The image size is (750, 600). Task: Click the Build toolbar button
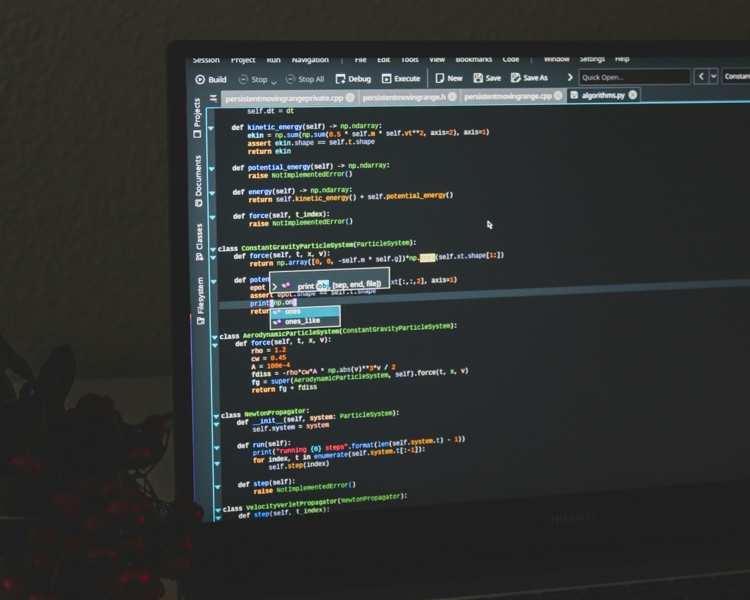210,79
